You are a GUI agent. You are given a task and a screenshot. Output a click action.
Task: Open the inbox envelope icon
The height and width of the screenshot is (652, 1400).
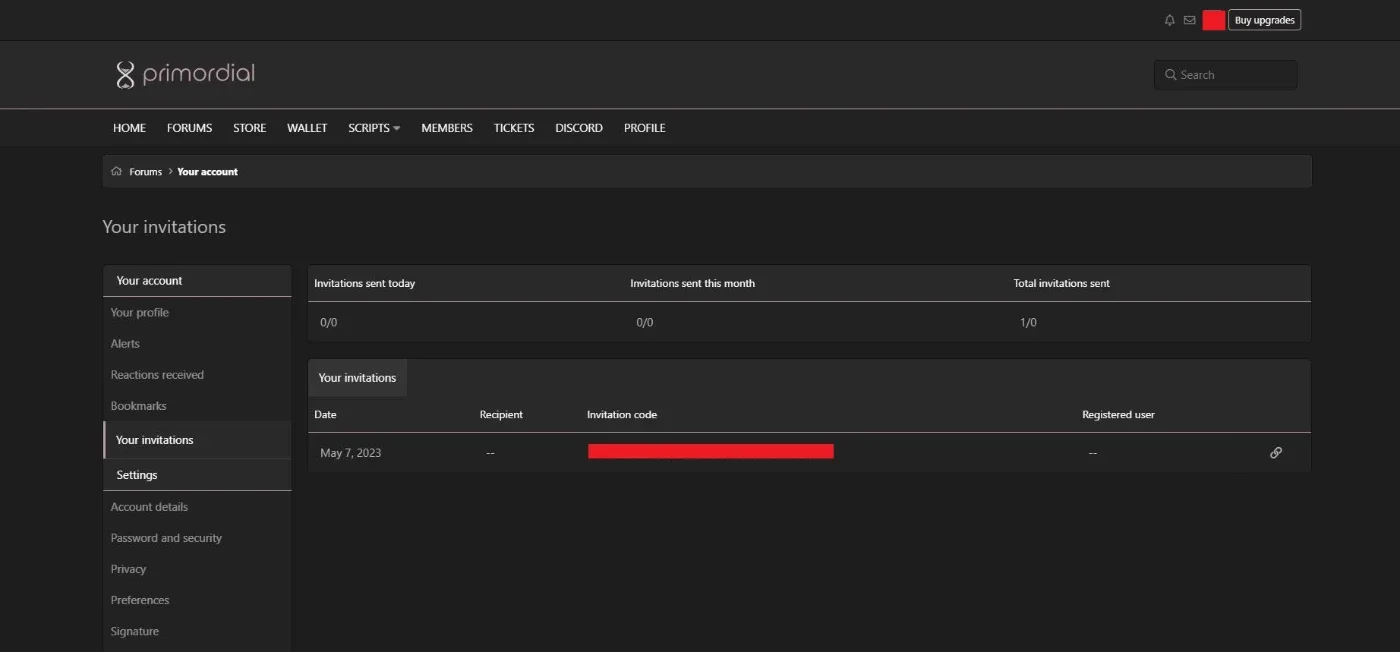[x=1189, y=20]
